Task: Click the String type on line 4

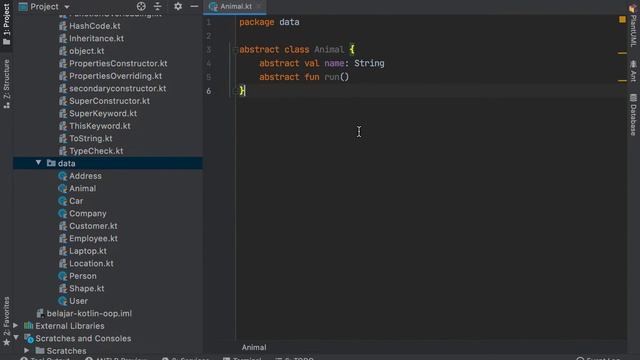Action: click(x=369, y=63)
